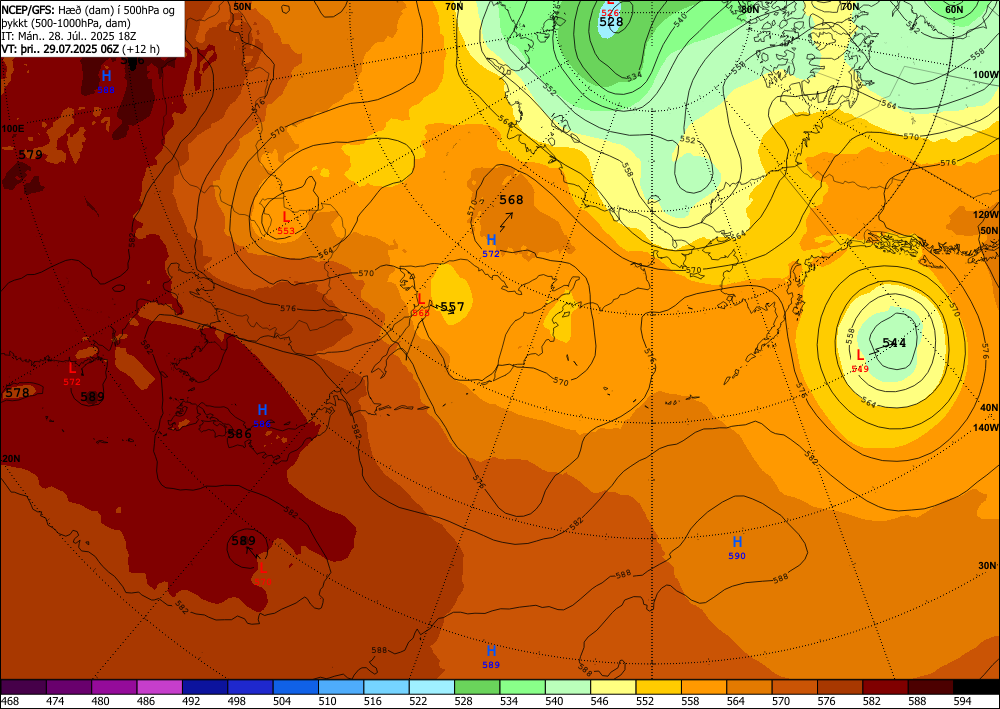Click the blue H labeled 589 at bottom
Viewport: 1000px width, 709px height.
click(x=491, y=651)
